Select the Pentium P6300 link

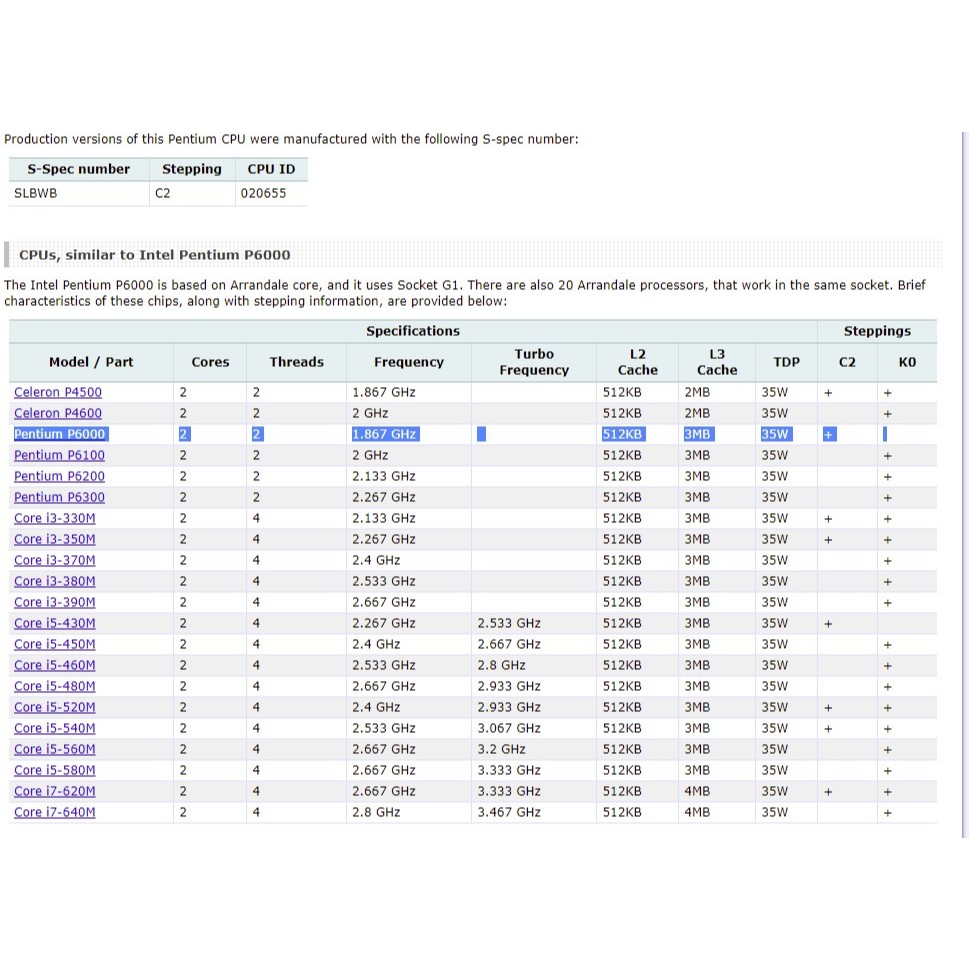(59, 497)
